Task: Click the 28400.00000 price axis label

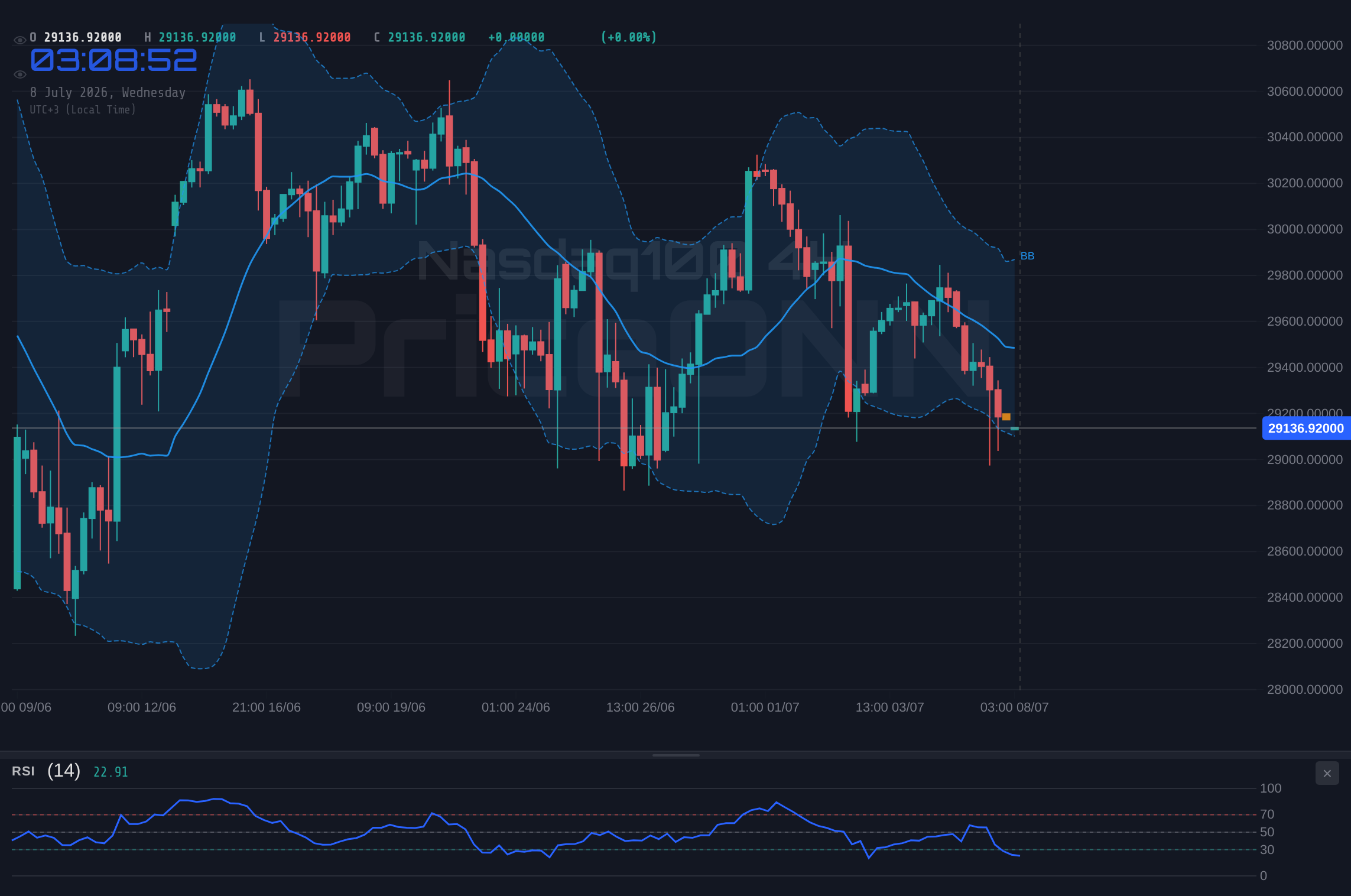Action: (1304, 598)
